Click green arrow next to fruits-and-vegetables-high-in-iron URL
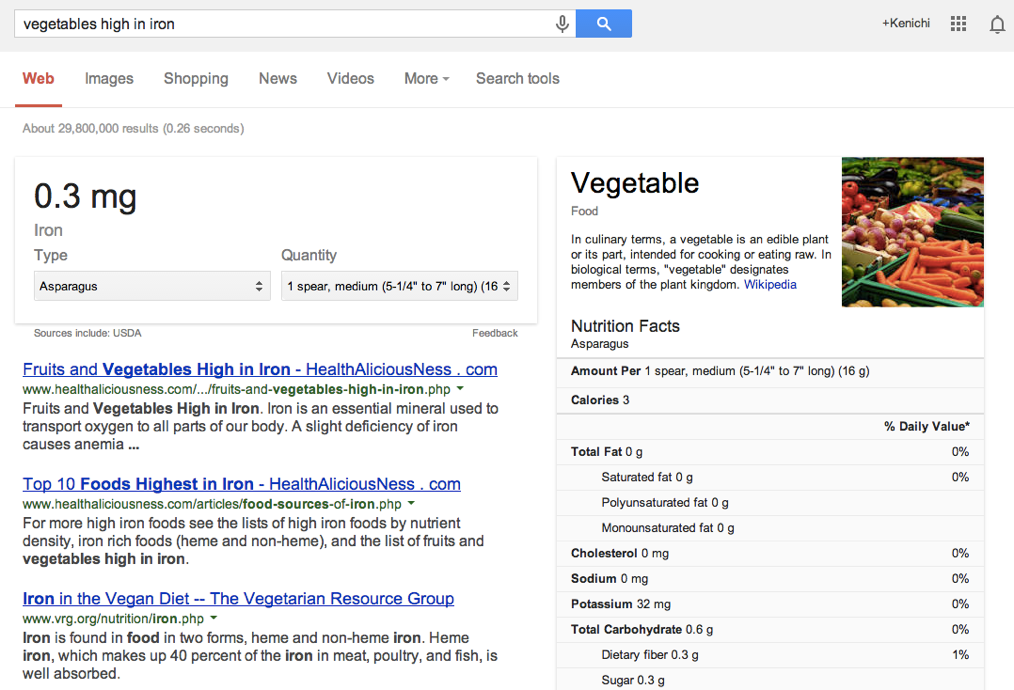 (460, 389)
